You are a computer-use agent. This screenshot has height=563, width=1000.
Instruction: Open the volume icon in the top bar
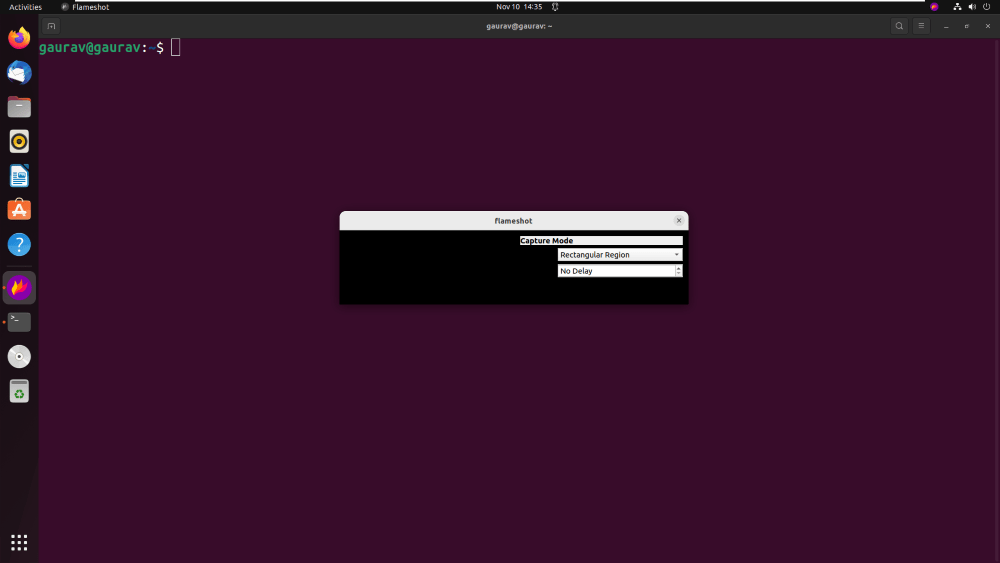click(x=972, y=7)
